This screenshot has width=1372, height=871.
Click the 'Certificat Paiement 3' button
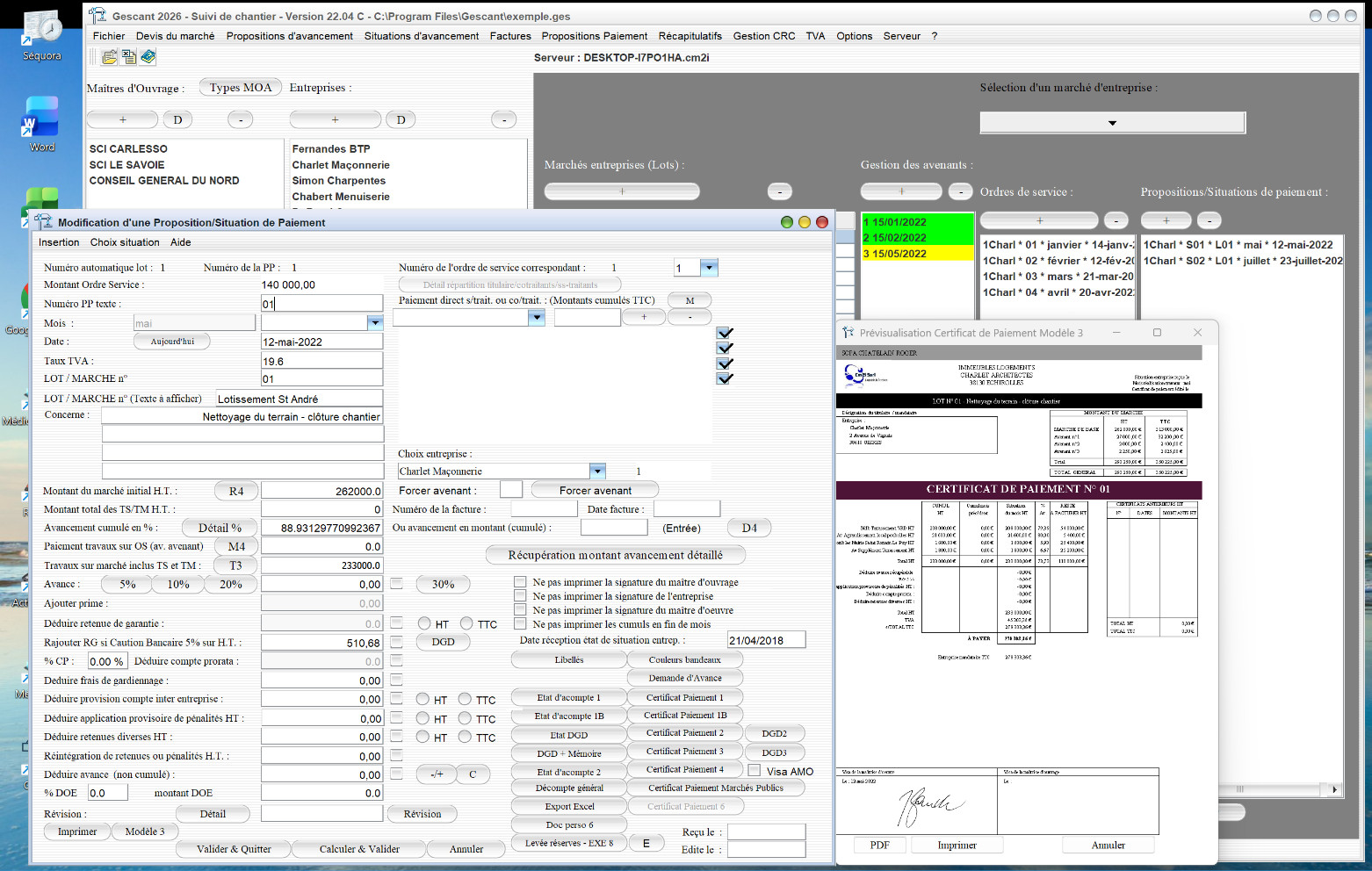click(x=685, y=752)
